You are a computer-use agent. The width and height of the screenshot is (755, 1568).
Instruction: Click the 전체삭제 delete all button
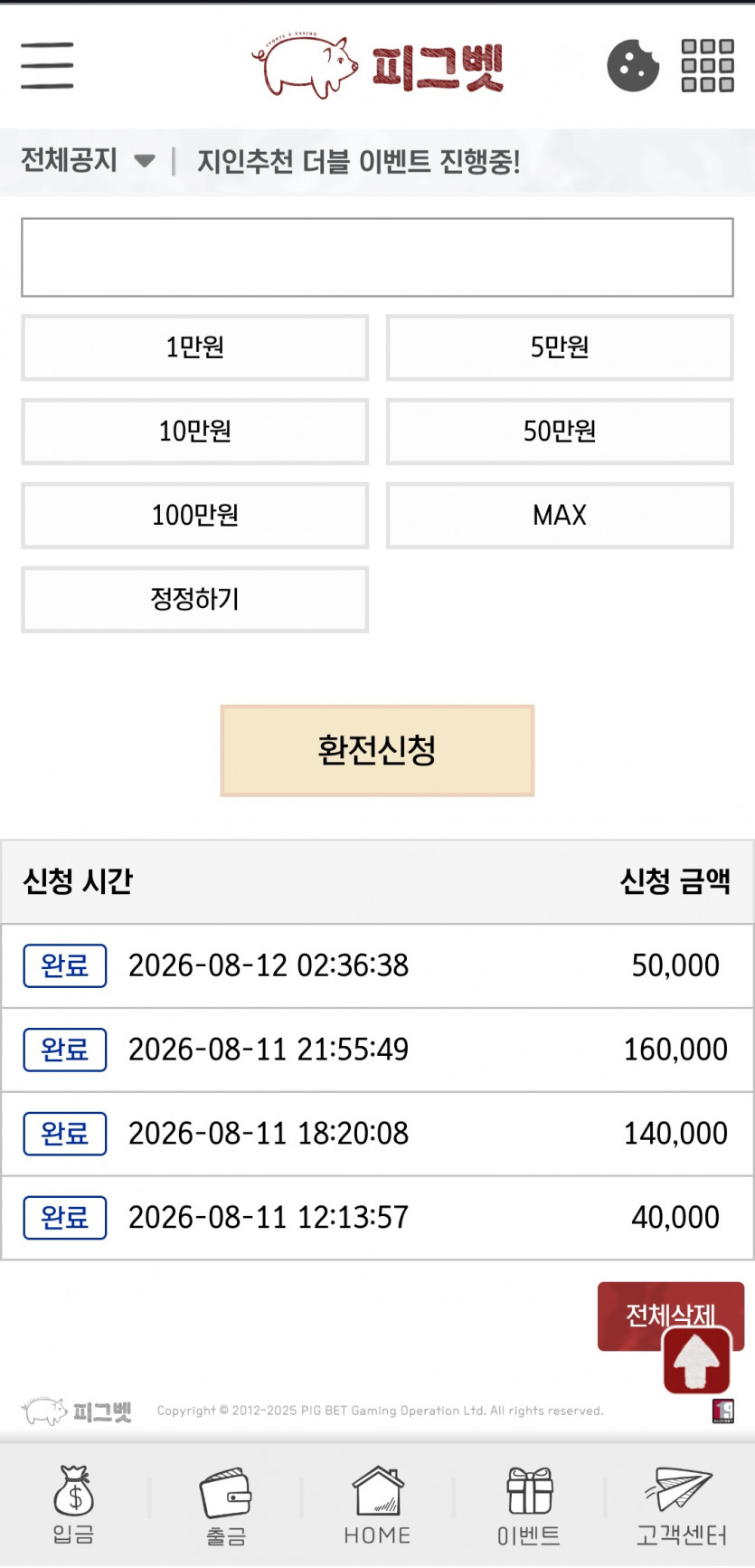coord(671,1315)
